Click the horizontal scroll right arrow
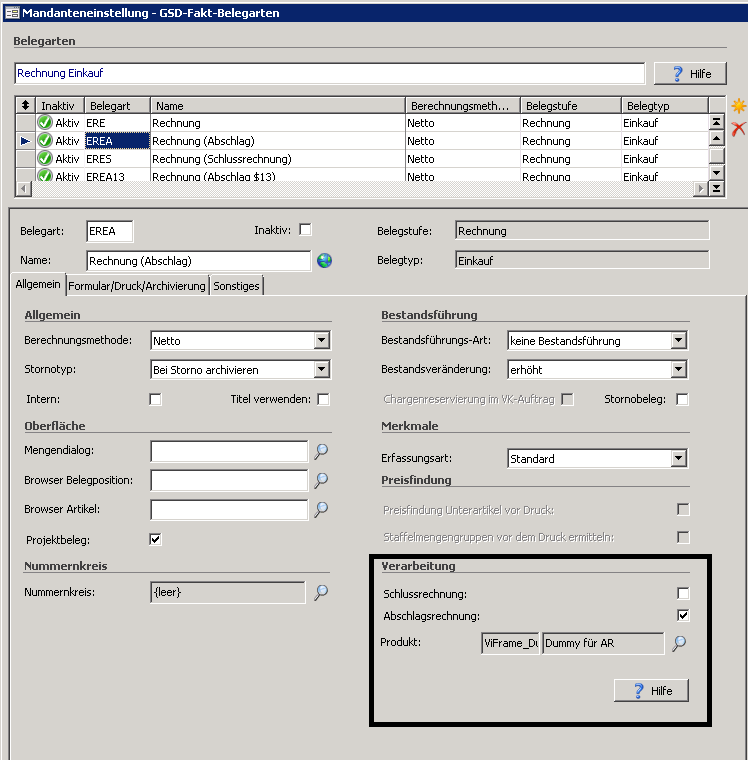The height and width of the screenshot is (760, 748). 700,189
